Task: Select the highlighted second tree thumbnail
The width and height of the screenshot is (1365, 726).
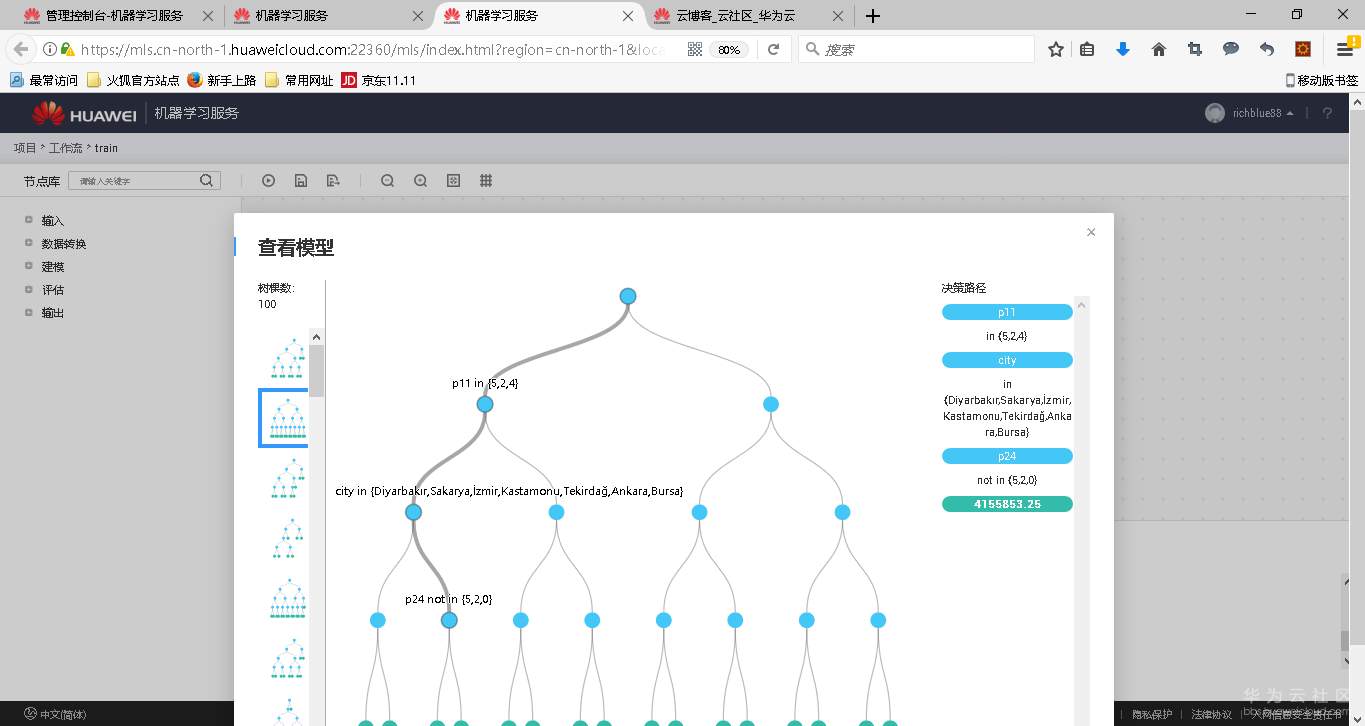Action: [x=284, y=418]
